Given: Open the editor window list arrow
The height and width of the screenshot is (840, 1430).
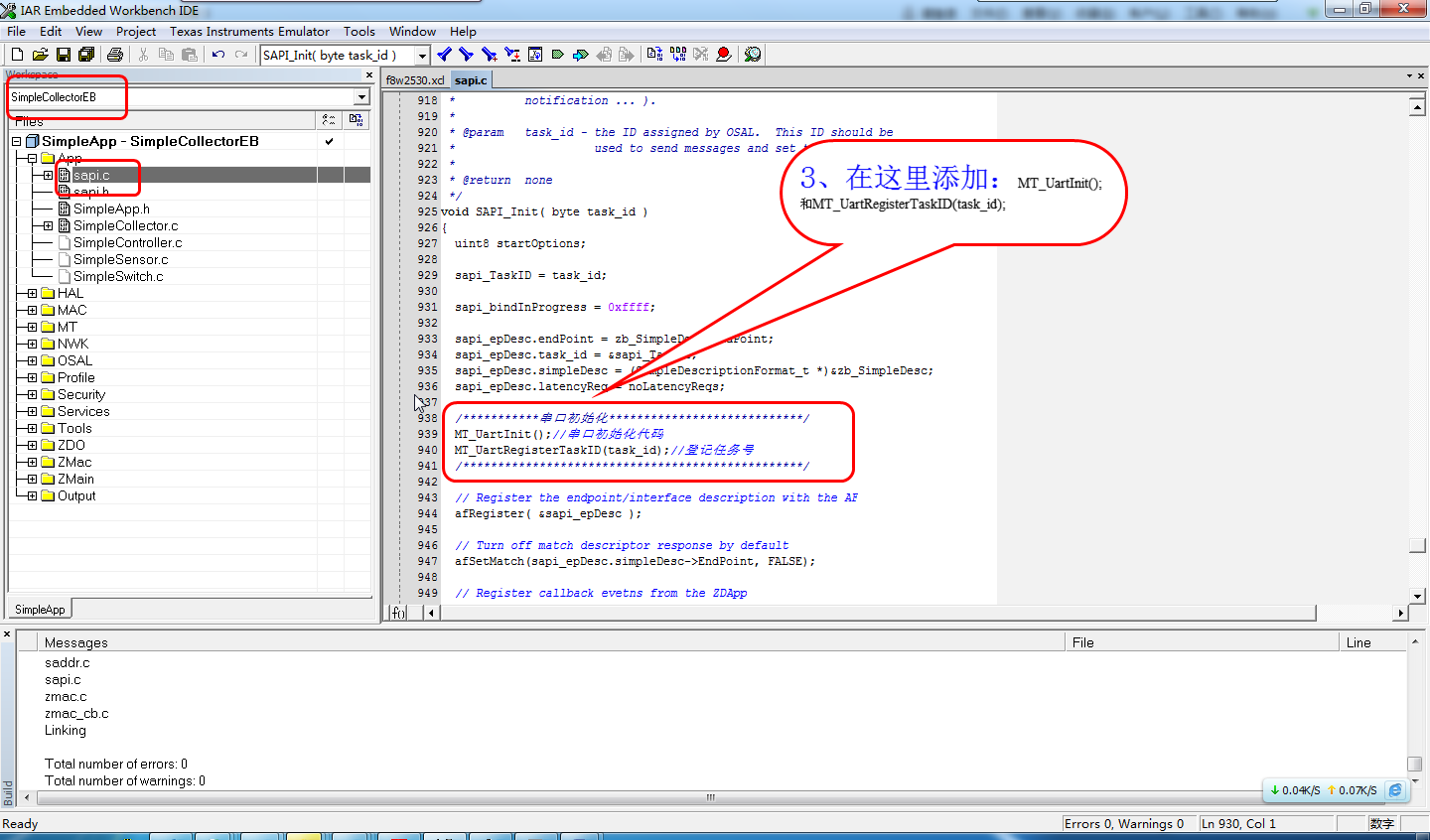Looking at the screenshot, I should click(1408, 75).
